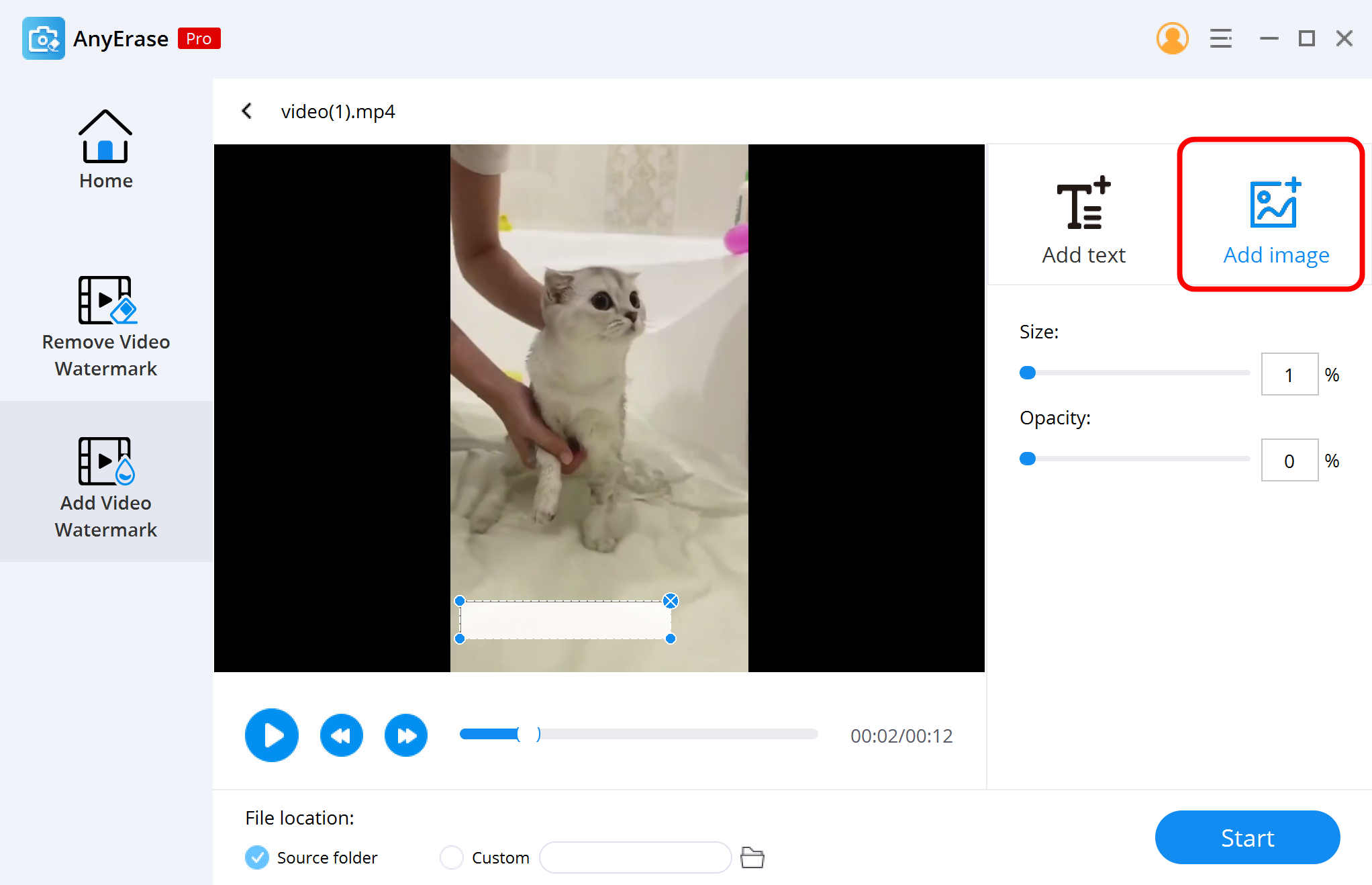Click the video progress timeline bar

pyautogui.click(x=640, y=735)
